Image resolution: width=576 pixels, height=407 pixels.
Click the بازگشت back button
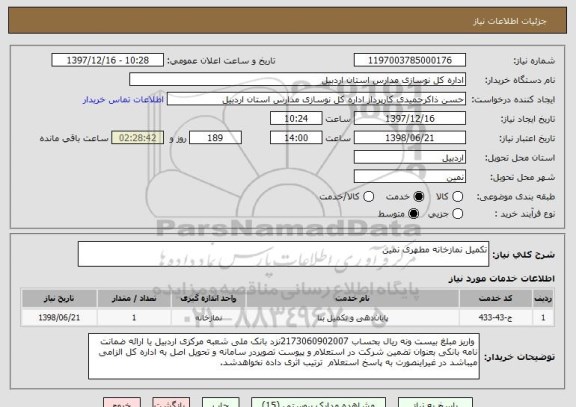click(x=171, y=402)
